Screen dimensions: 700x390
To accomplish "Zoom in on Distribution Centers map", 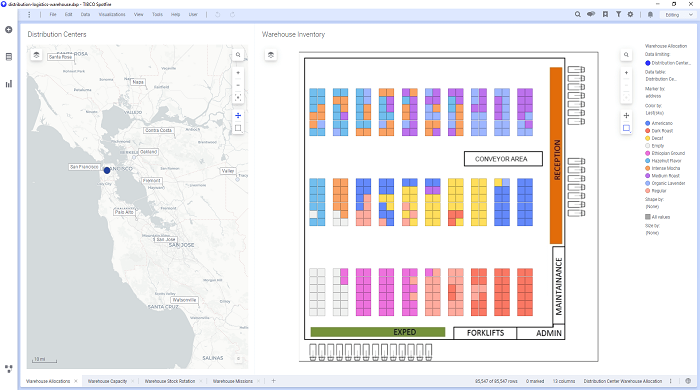I will tap(238, 73).
